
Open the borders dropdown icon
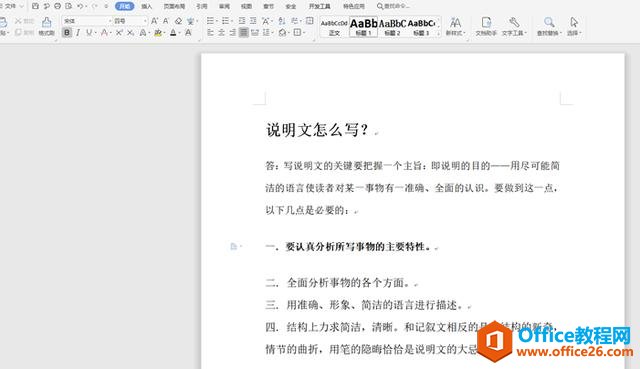pos(298,33)
